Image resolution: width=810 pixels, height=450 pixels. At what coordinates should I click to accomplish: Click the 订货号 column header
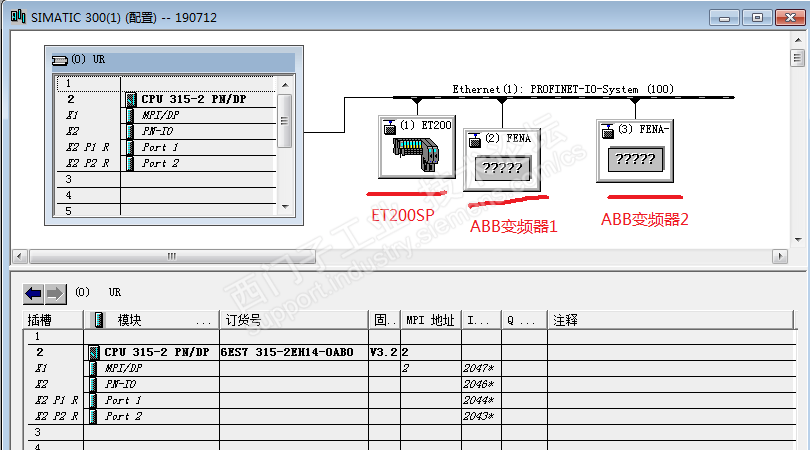(294, 320)
